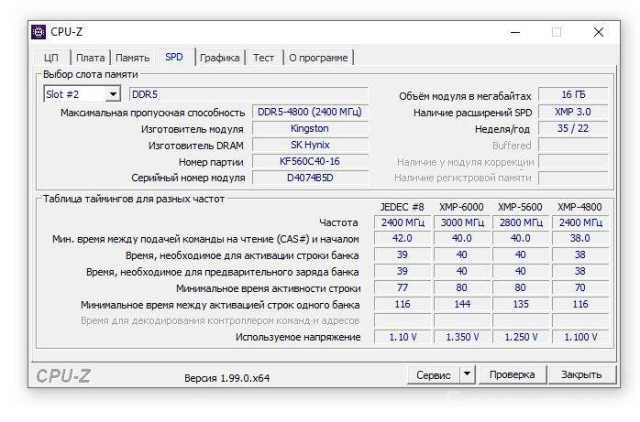Image resolution: width=640 pixels, height=422 pixels.
Task: Open the dropdown arrow beside Сервис
Action: point(467,375)
